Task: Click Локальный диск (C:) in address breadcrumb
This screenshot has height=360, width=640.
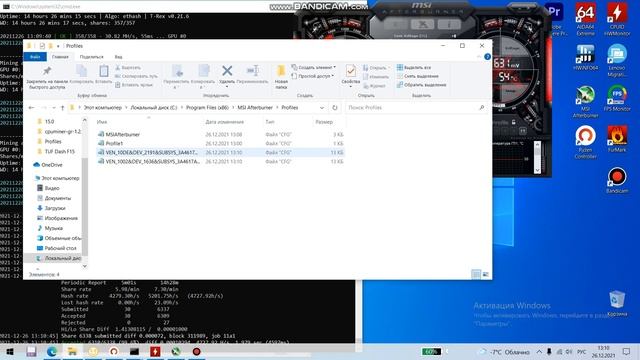Action: [x=153, y=108]
